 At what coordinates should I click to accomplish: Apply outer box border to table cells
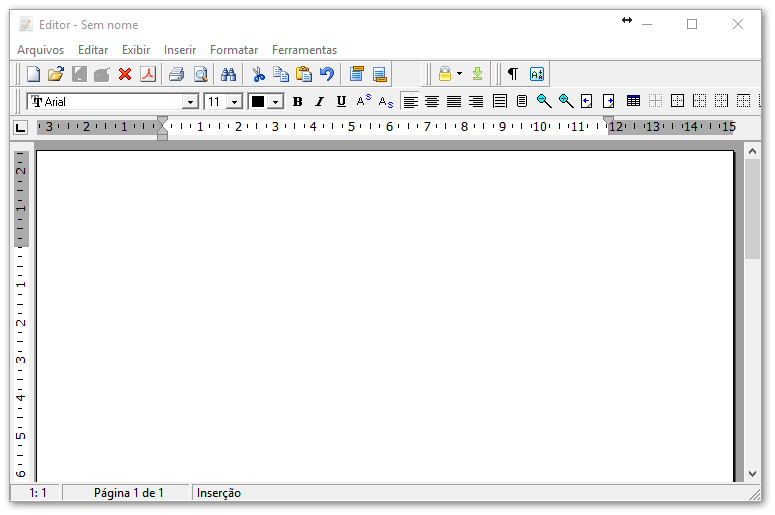(x=677, y=101)
